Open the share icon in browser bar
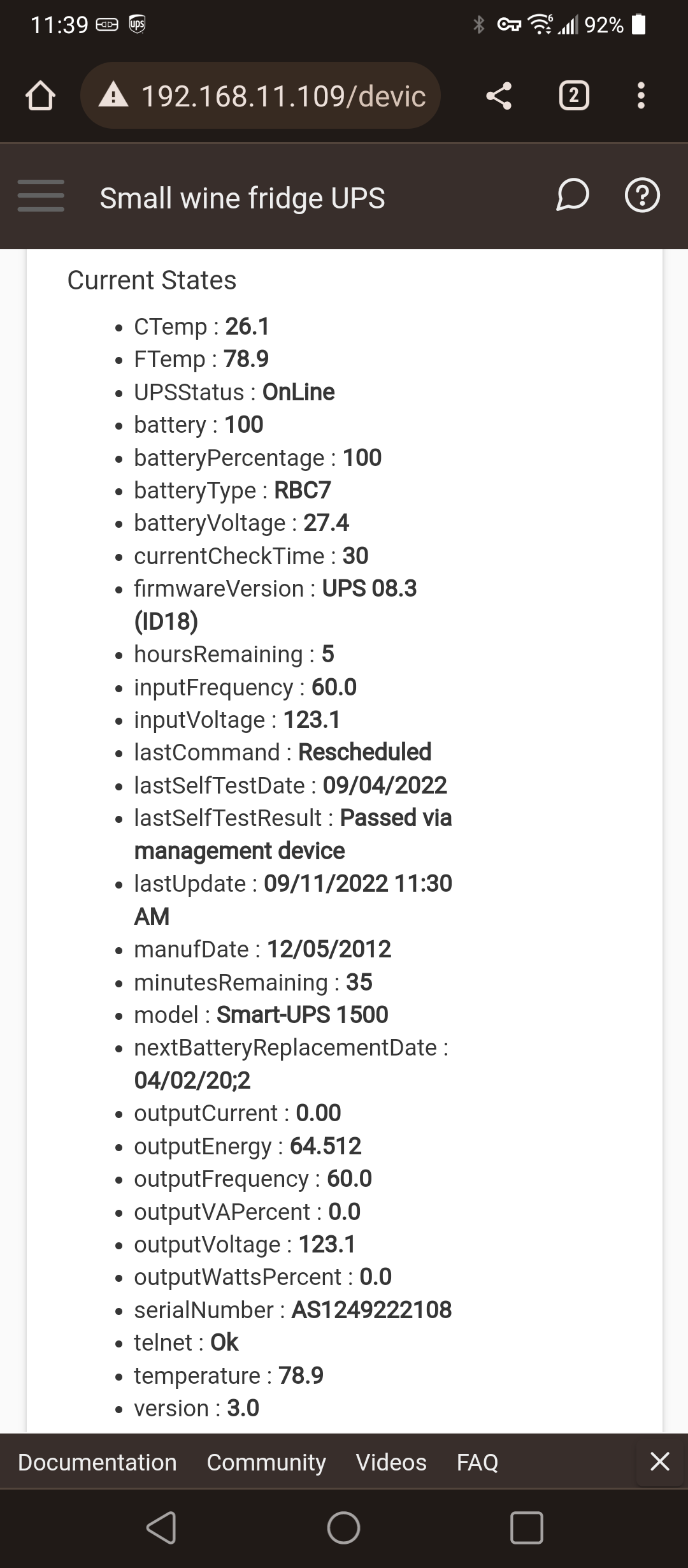 coord(499,96)
